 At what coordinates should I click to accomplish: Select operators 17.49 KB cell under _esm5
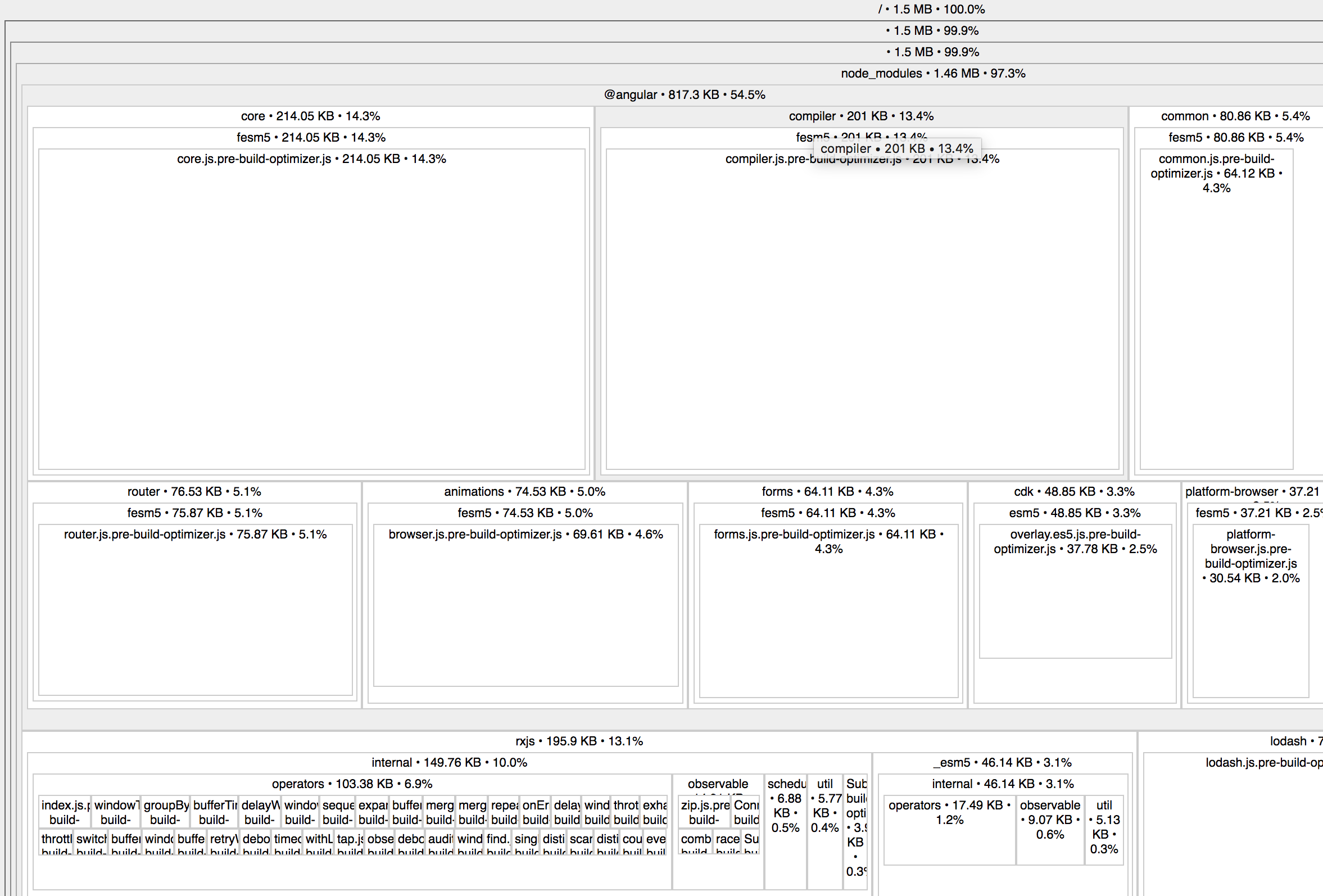pyautogui.click(x=949, y=831)
